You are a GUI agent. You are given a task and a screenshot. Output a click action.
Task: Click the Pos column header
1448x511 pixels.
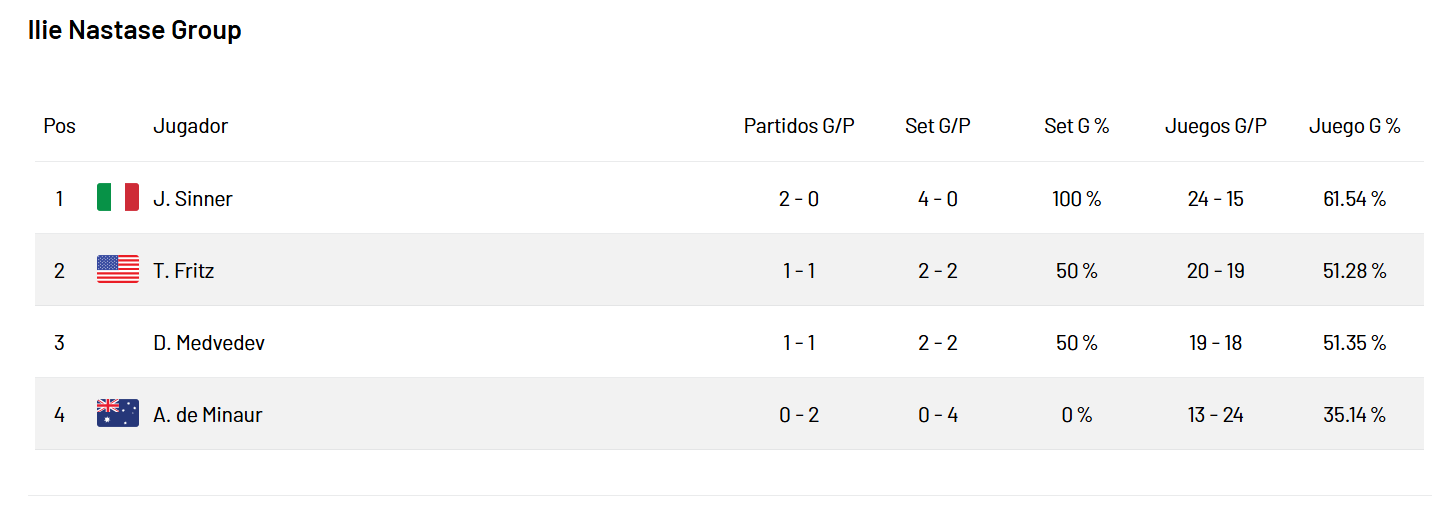pyautogui.click(x=60, y=126)
